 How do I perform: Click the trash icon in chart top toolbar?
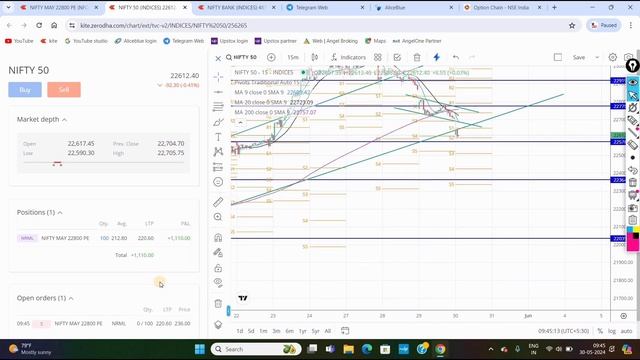[x=417, y=57]
